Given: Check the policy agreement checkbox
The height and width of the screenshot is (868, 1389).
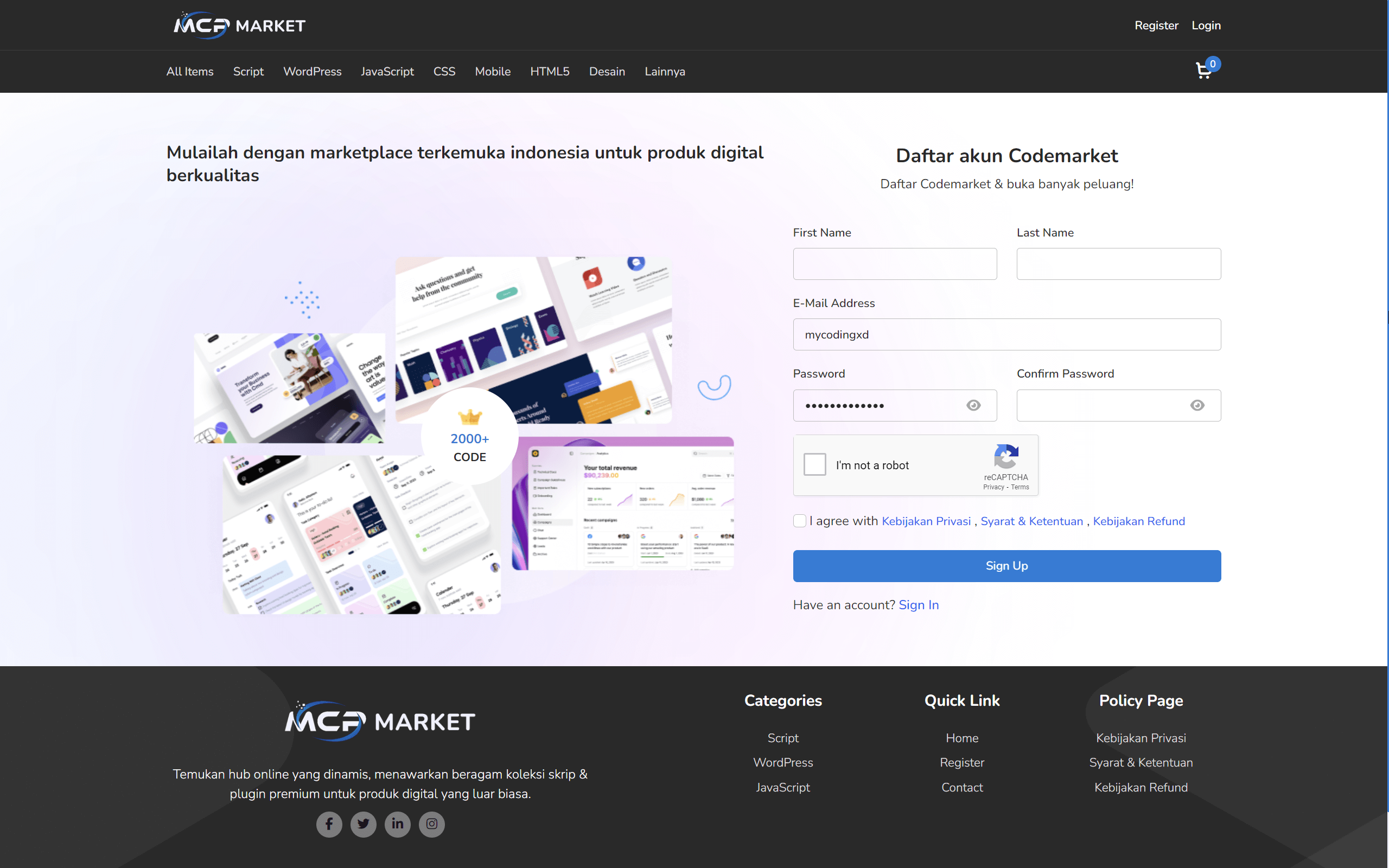Looking at the screenshot, I should (x=799, y=521).
